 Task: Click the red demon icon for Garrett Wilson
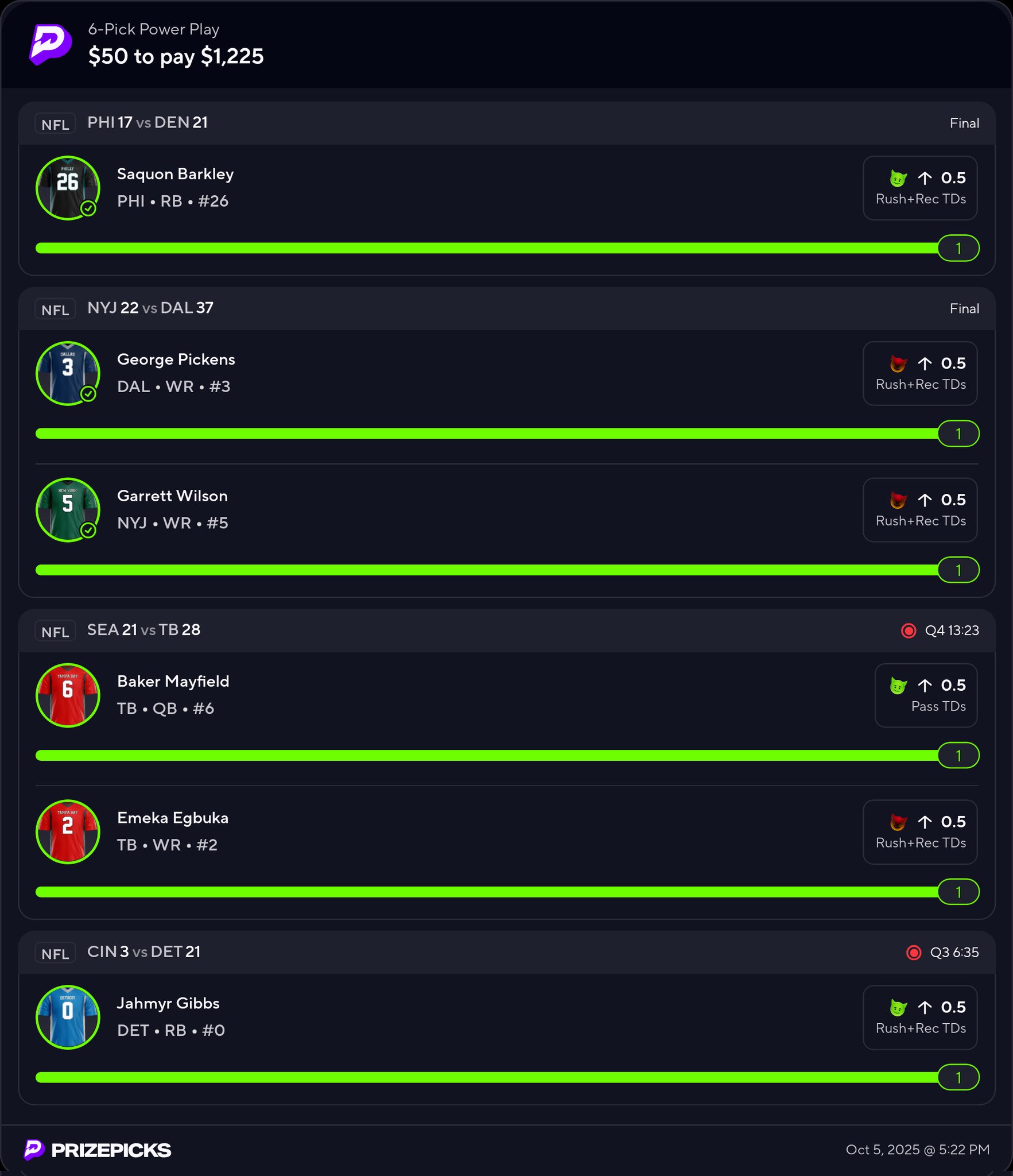pos(898,501)
